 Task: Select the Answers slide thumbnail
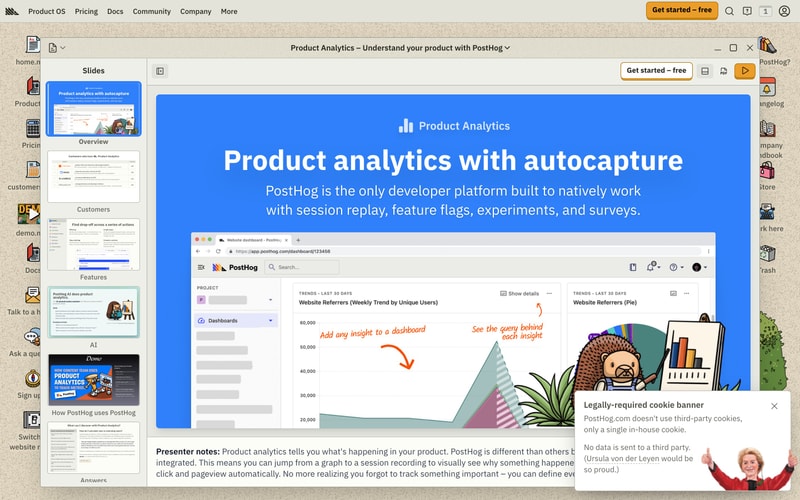coord(93,447)
